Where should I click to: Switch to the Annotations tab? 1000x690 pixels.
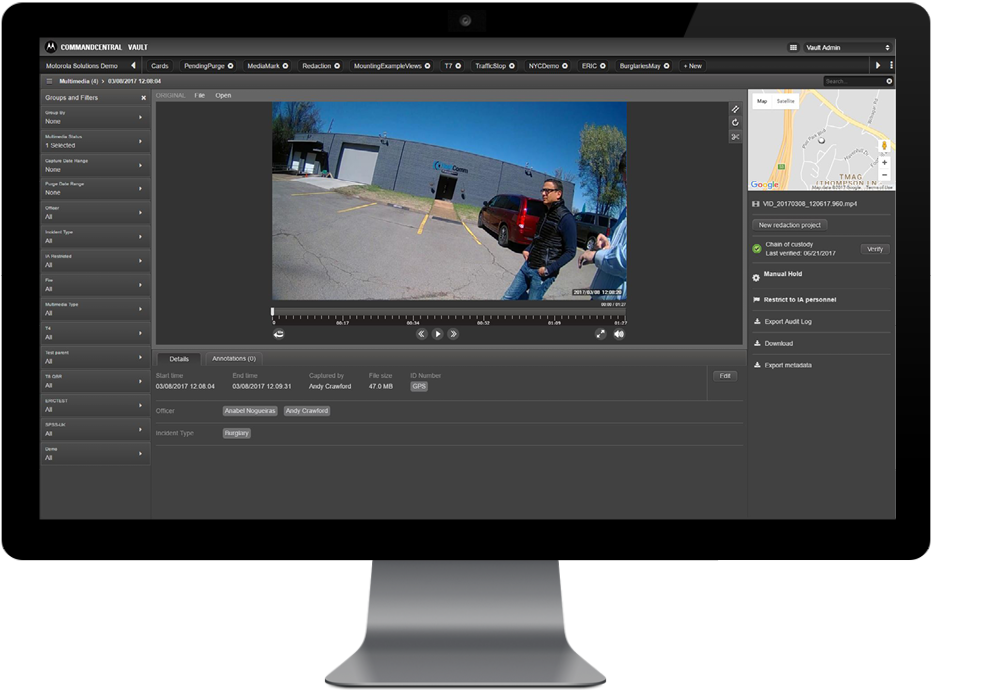pos(234,358)
